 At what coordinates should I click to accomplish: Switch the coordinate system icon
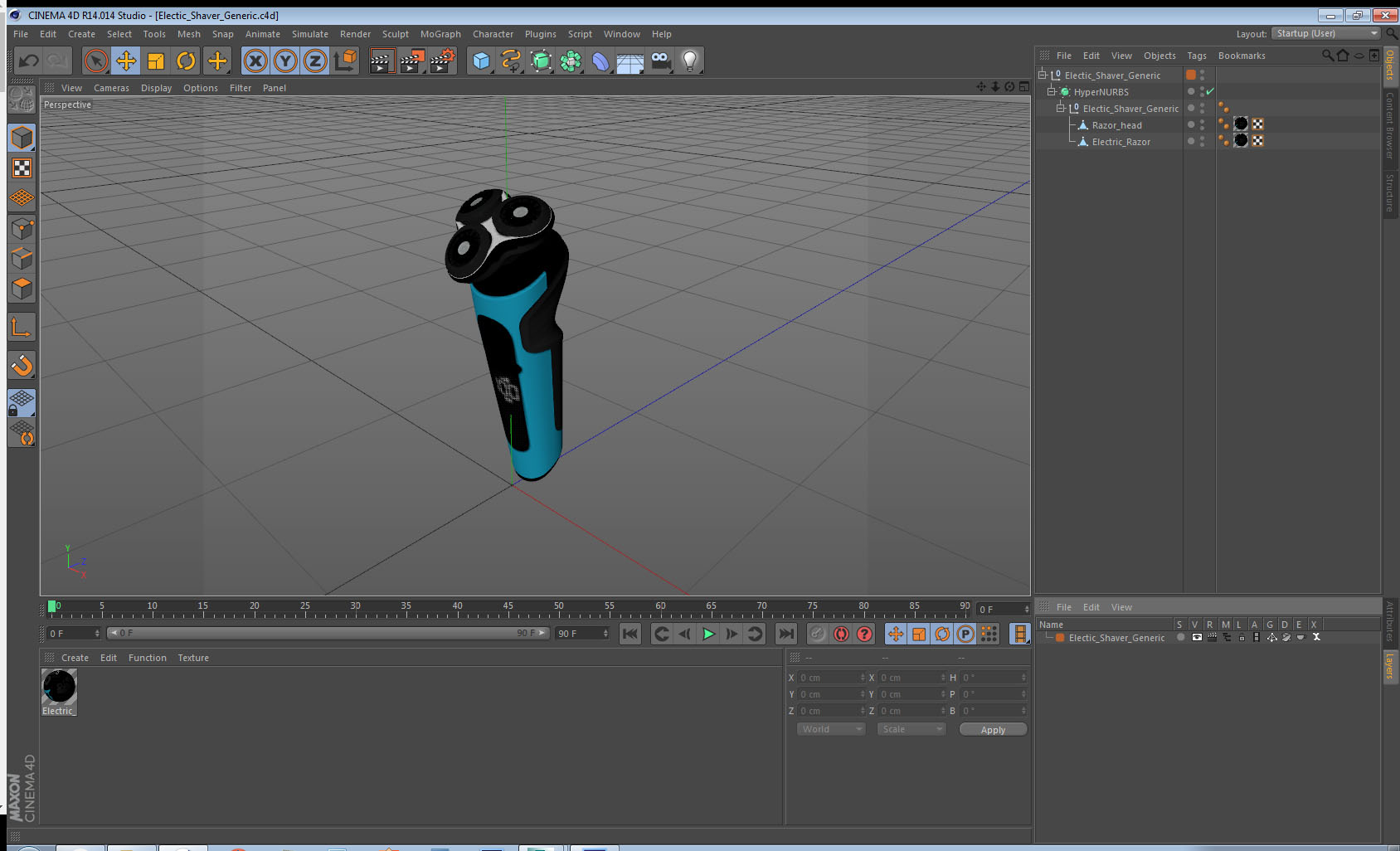345,61
